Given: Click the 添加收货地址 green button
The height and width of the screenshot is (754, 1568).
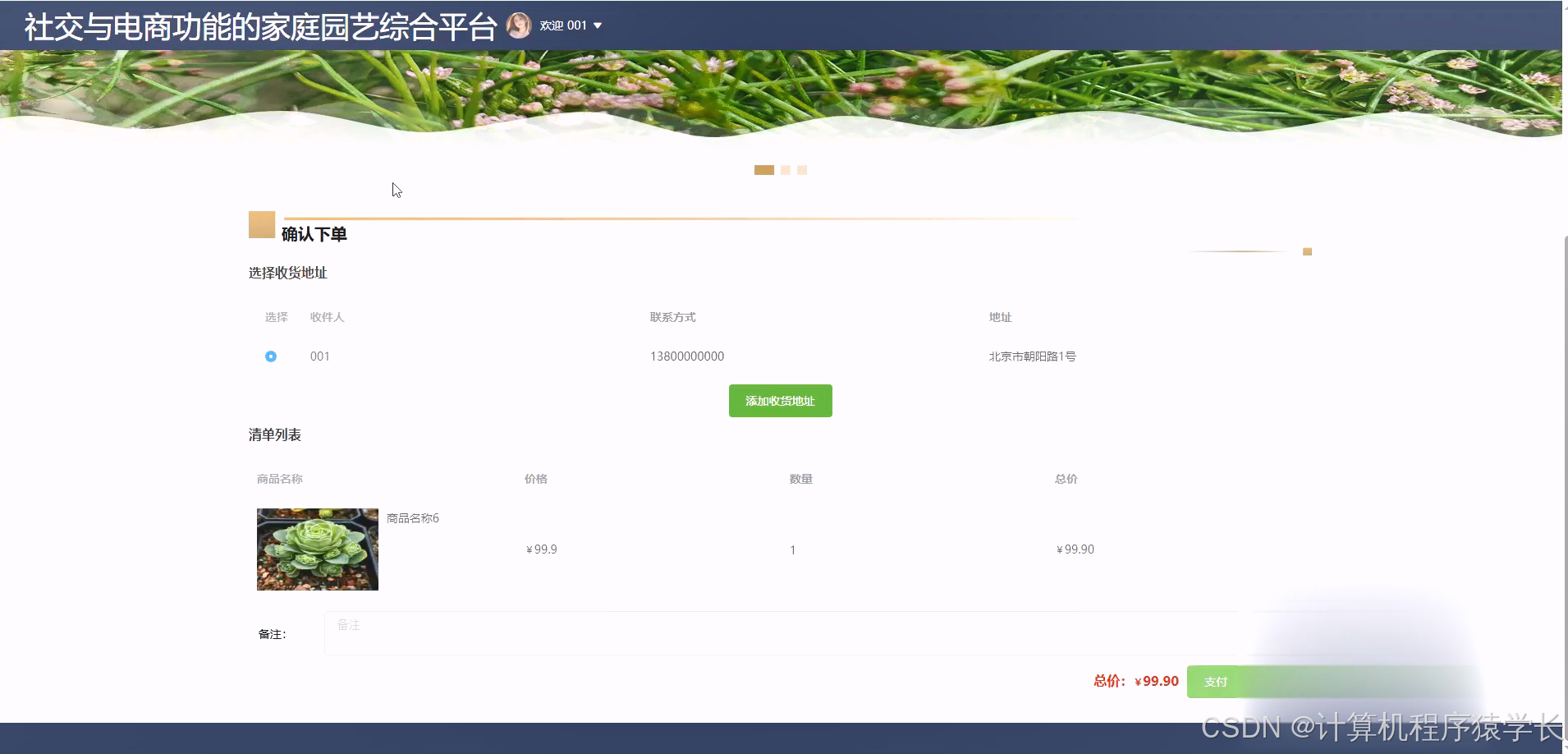Looking at the screenshot, I should (779, 401).
